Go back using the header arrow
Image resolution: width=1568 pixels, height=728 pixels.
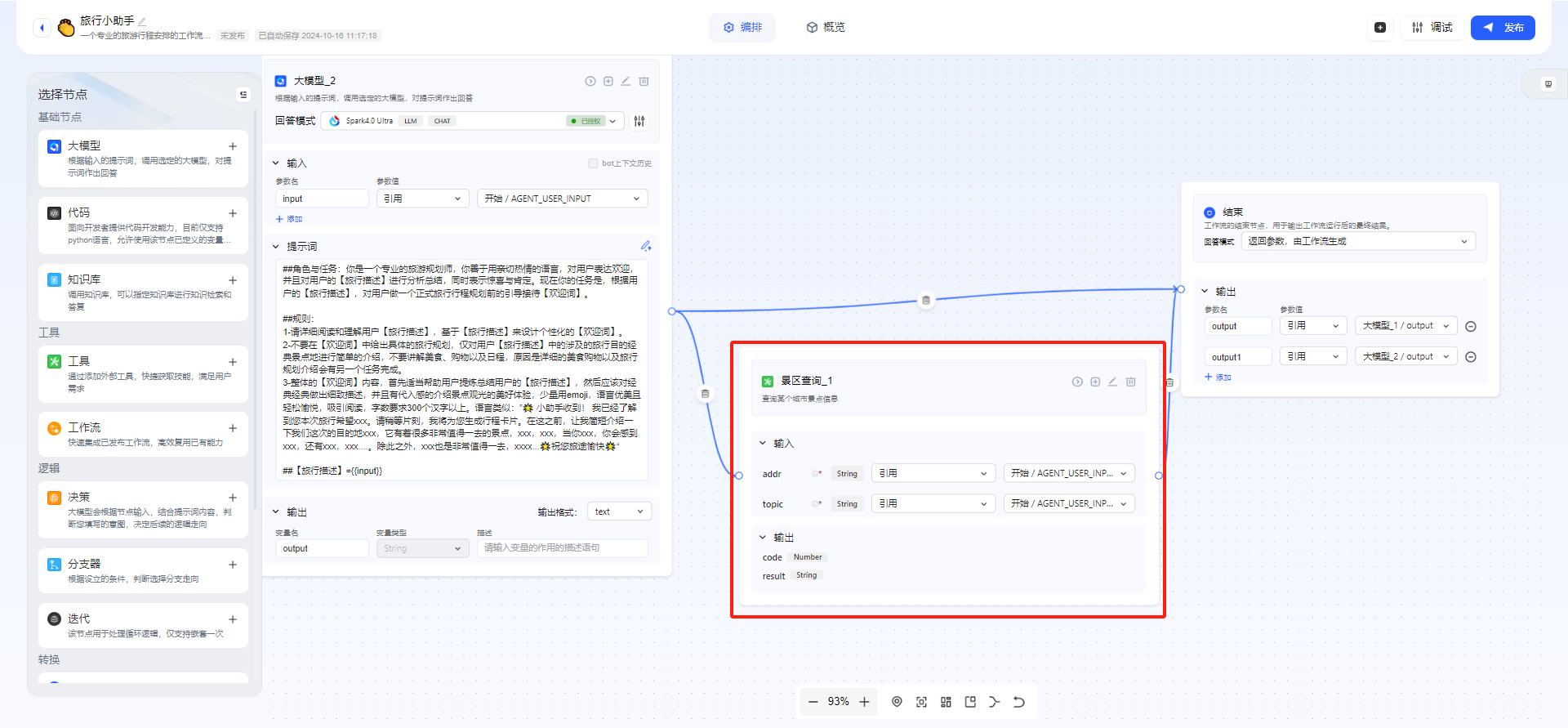pyautogui.click(x=42, y=28)
